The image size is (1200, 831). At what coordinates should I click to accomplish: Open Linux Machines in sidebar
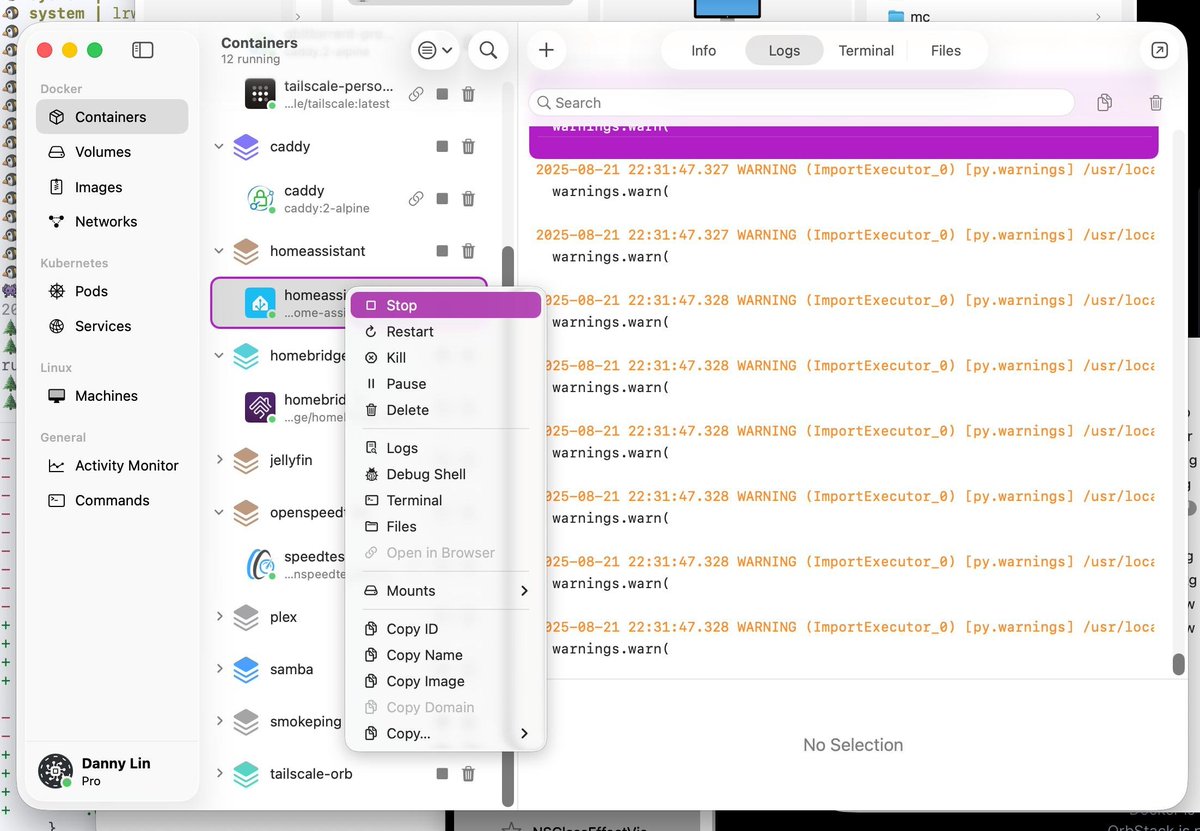[x=112, y=396]
